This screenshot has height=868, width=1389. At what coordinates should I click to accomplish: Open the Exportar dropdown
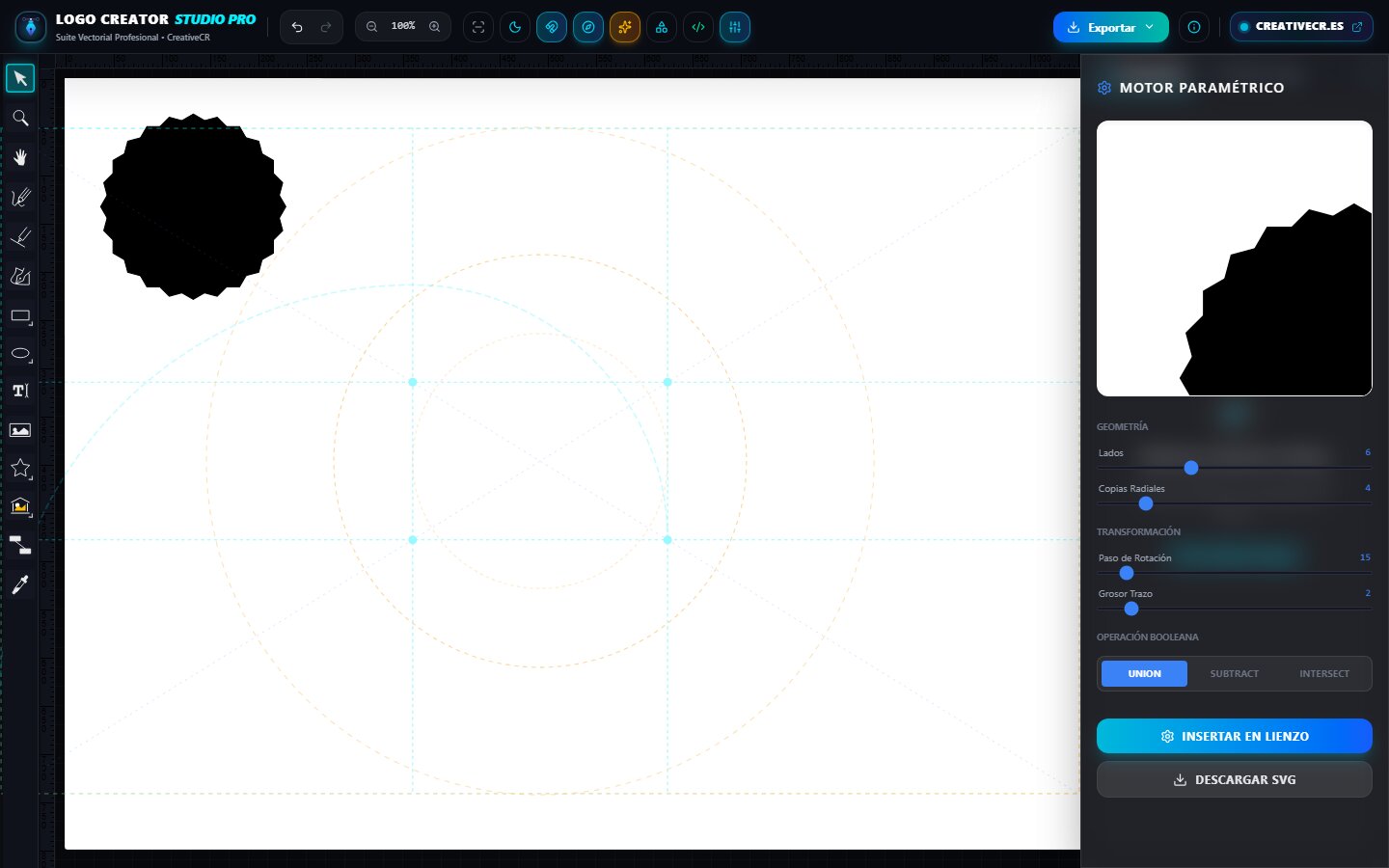tap(1111, 27)
